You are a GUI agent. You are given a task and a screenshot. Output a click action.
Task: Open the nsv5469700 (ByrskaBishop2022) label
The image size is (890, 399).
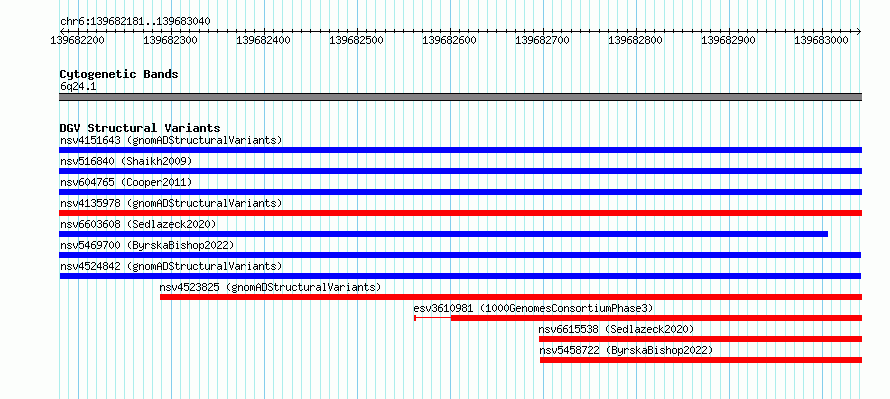[x=147, y=245]
